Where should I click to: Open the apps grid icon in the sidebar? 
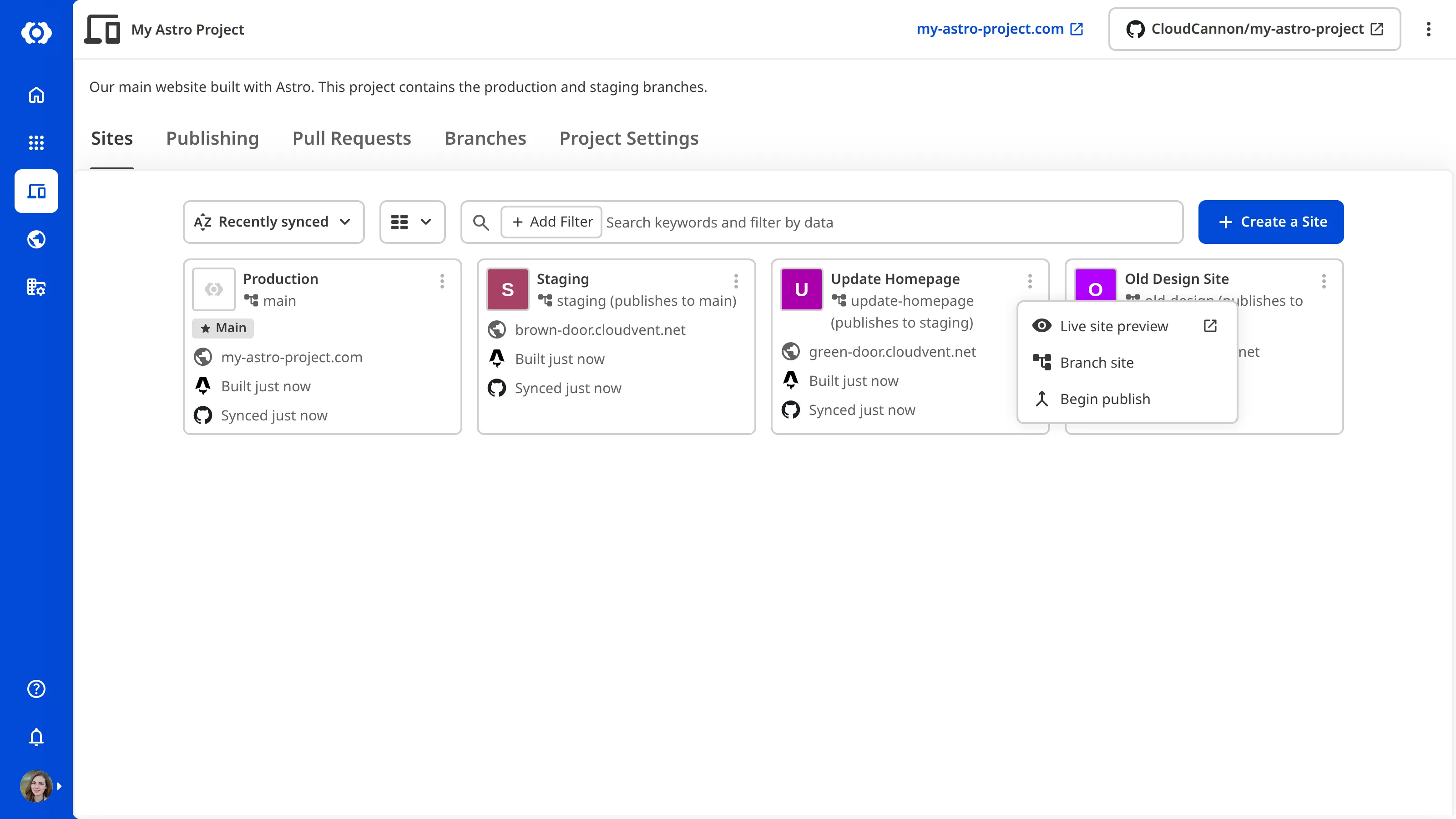pos(36,142)
